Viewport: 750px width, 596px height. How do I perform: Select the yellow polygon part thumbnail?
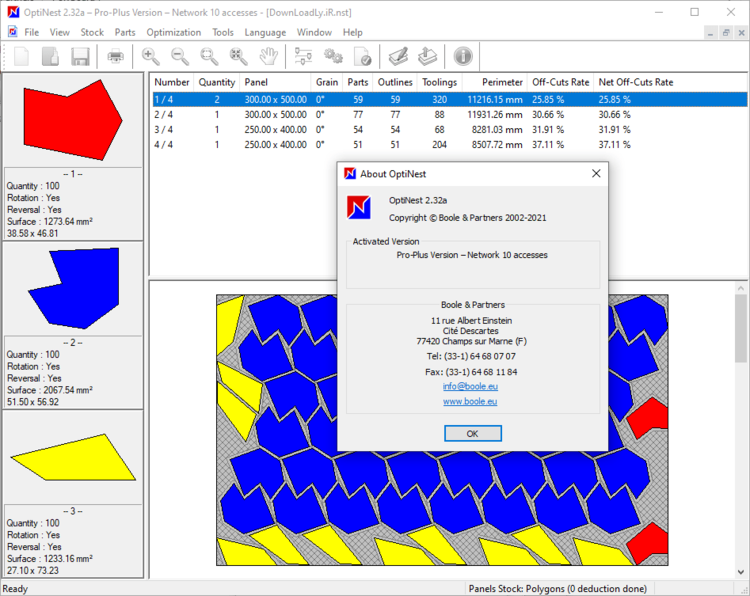(x=72, y=455)
